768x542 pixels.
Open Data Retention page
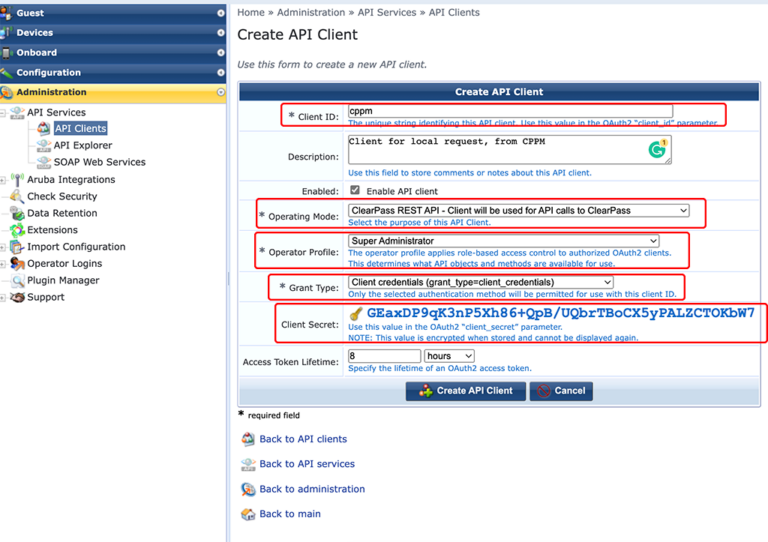62,213
